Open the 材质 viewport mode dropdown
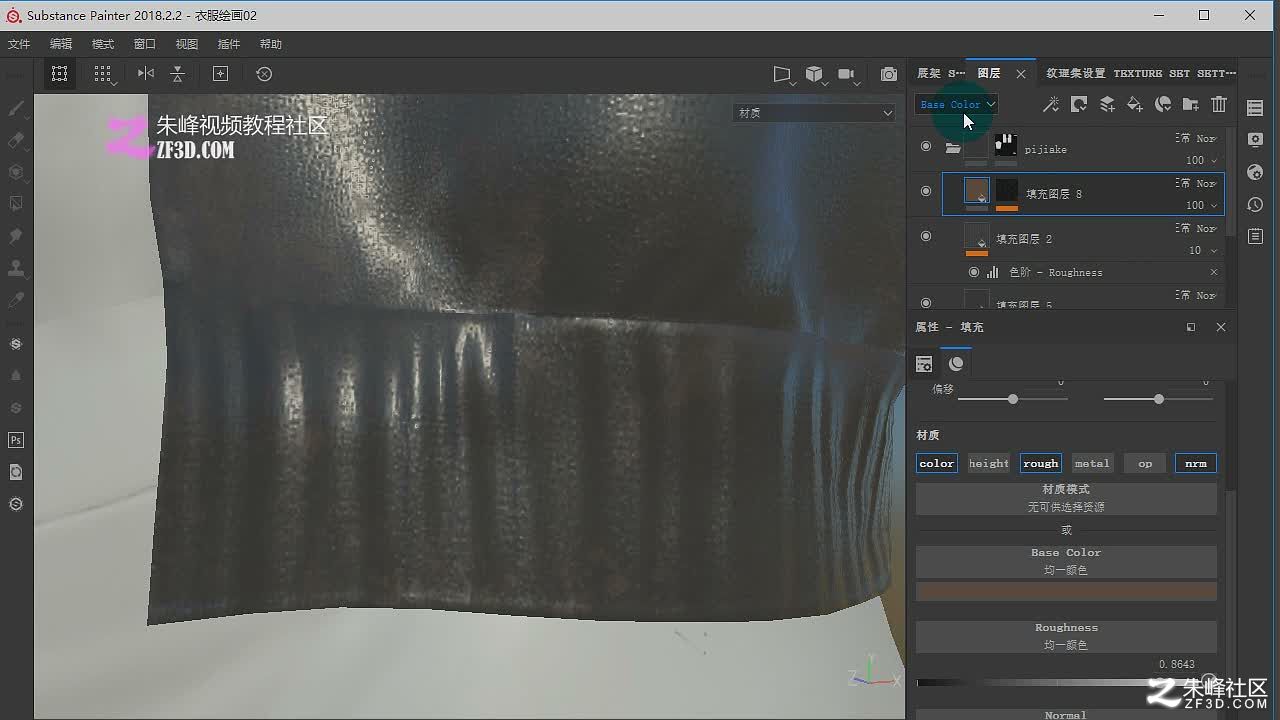1280x720 pixels. (814, 113)
